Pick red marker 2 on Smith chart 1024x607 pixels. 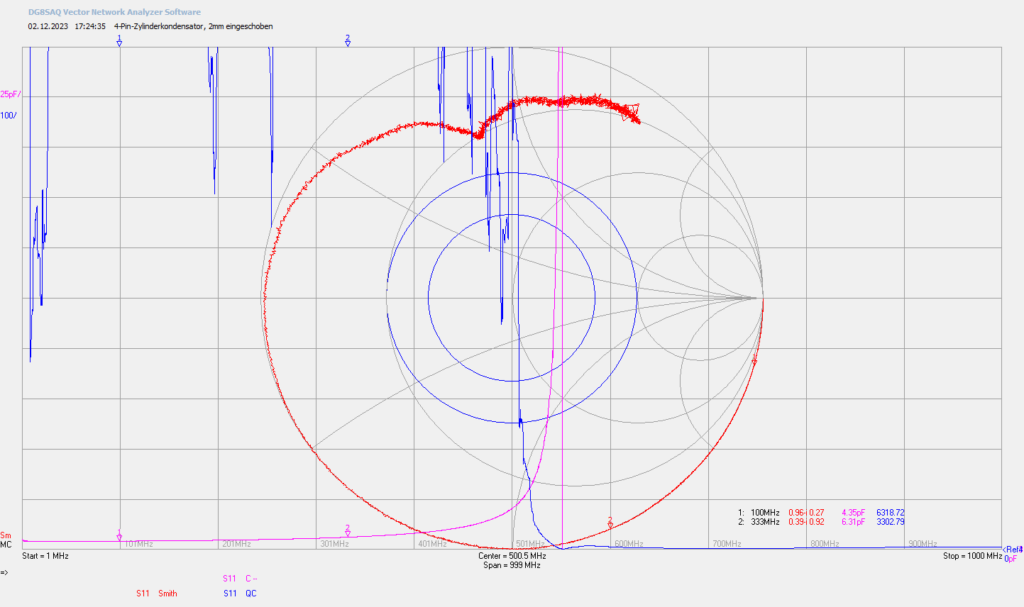click(x=610, y=521)
